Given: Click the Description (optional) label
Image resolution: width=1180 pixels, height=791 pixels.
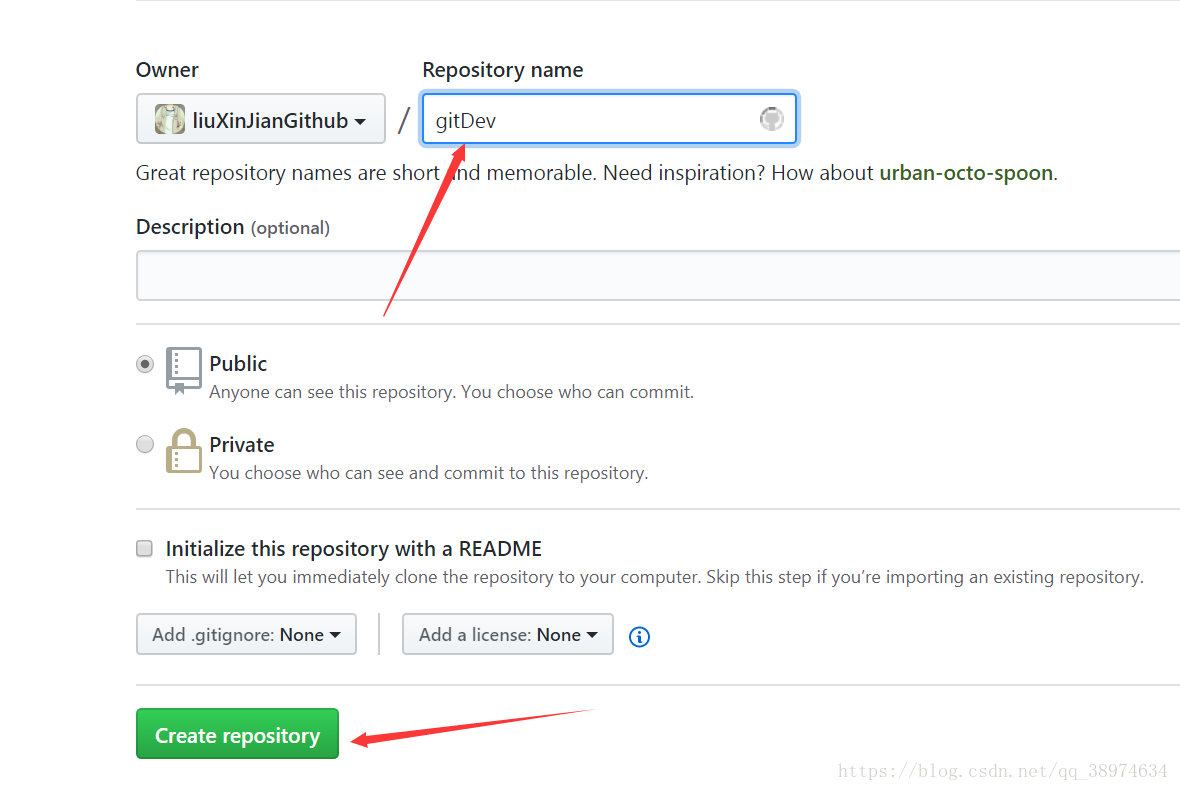Looking at the screenshot, I should pyautogui.click(x=232, y=227).
